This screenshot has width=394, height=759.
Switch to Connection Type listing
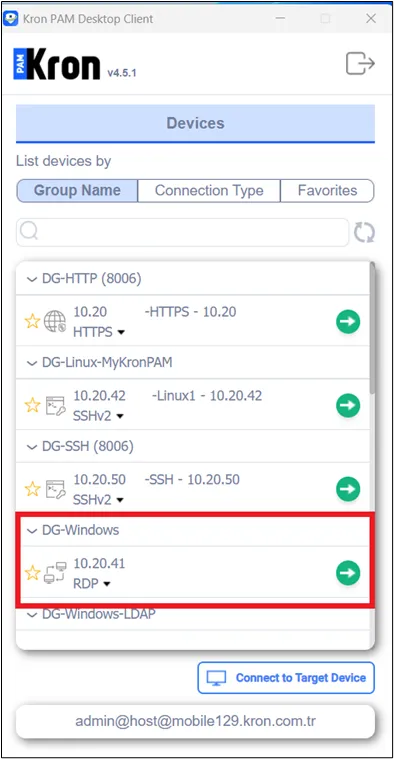[x=209, y=190]
